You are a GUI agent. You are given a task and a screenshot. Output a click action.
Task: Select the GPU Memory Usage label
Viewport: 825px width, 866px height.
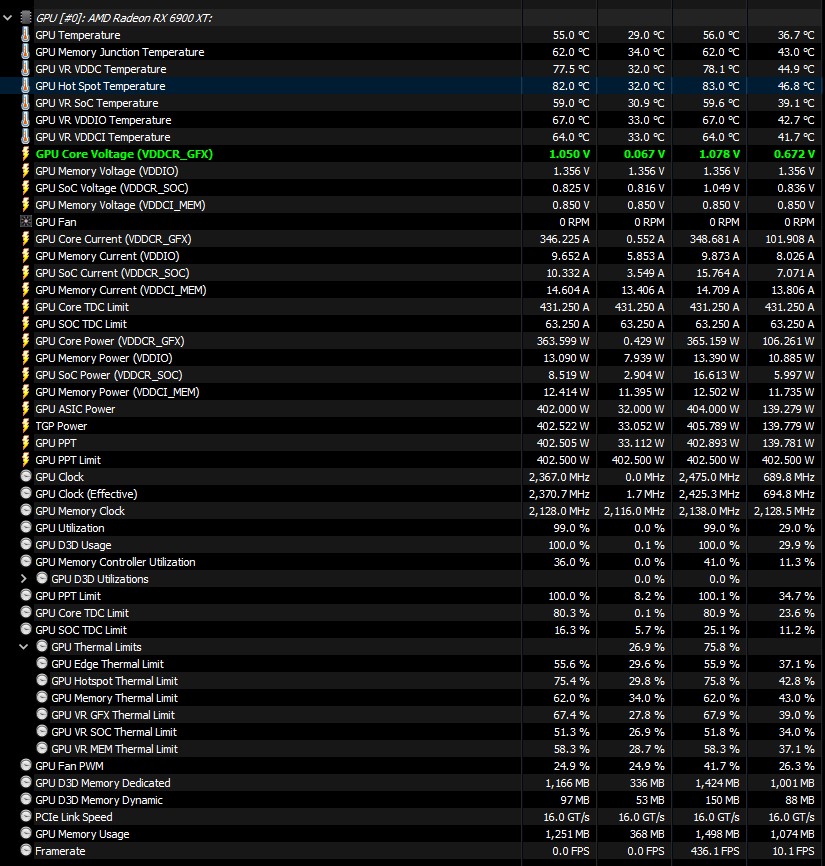(x=82, y=834)
